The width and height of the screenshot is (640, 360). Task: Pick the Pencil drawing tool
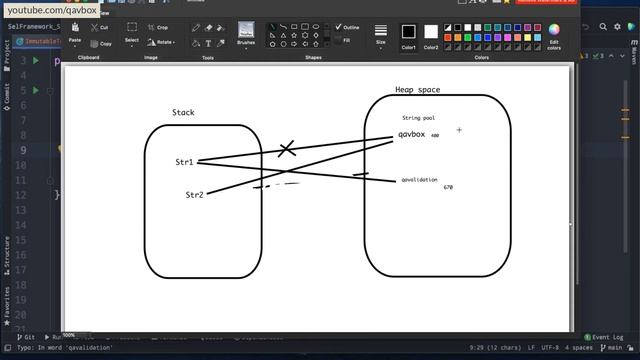[x=196, y=28]
